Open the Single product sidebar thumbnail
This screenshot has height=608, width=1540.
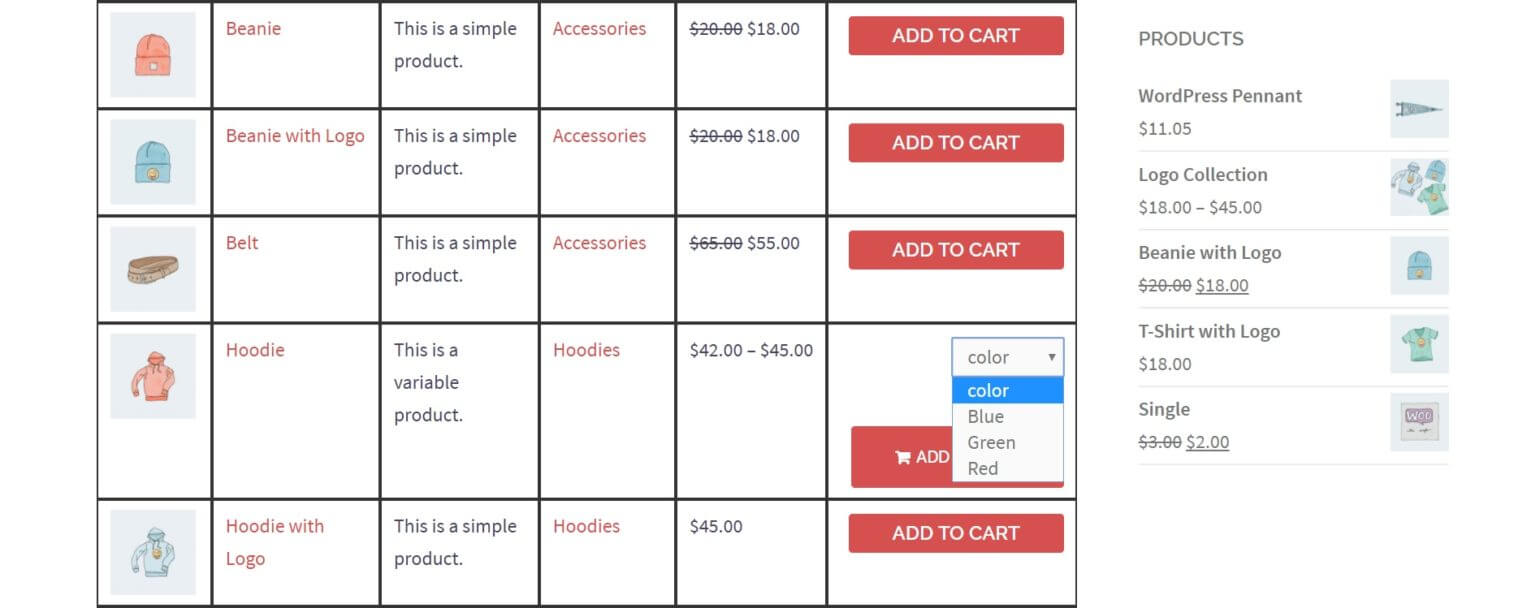(1420, 421)
